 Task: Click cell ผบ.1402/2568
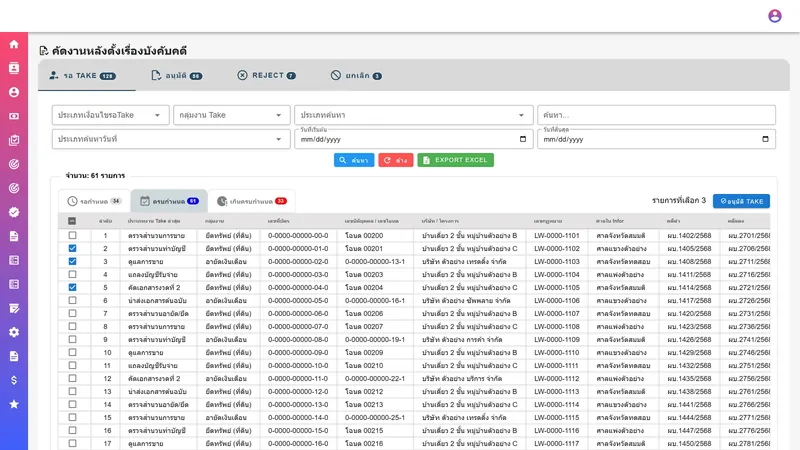[689, 236]
